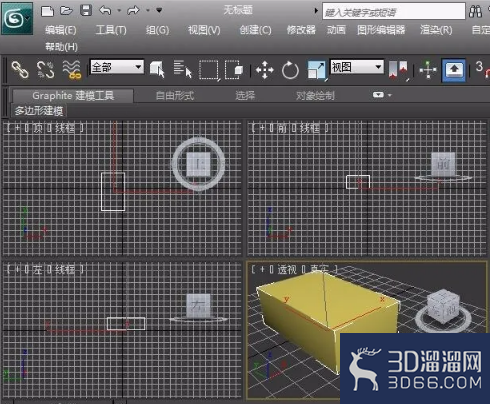Image resolution: width=490 pixels, height=404 pixels.
Task: Open the 图形编辑器 menu
Action: tap(381, 30)
